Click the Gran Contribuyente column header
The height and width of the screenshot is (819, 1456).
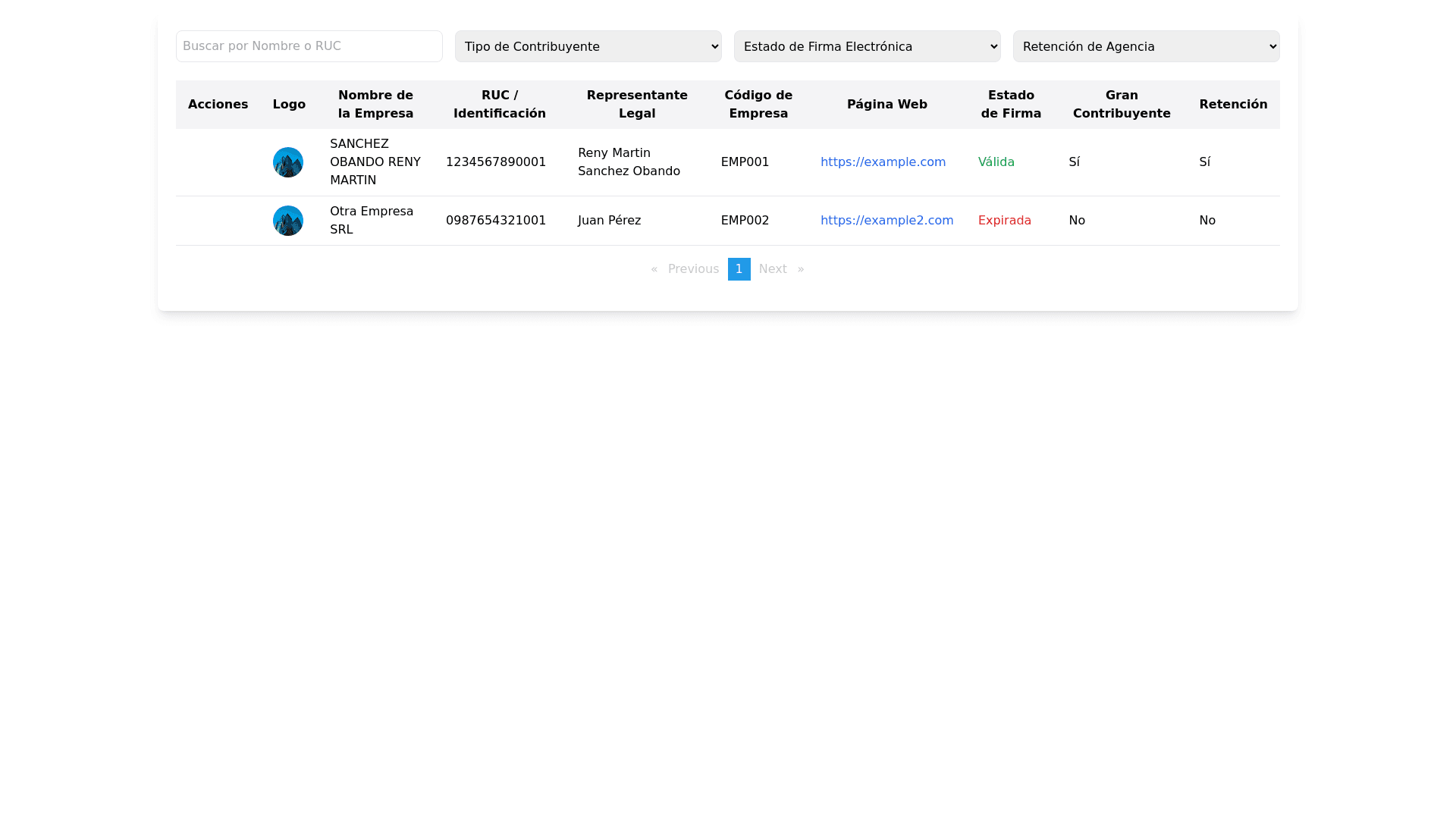pos(1121,105)
